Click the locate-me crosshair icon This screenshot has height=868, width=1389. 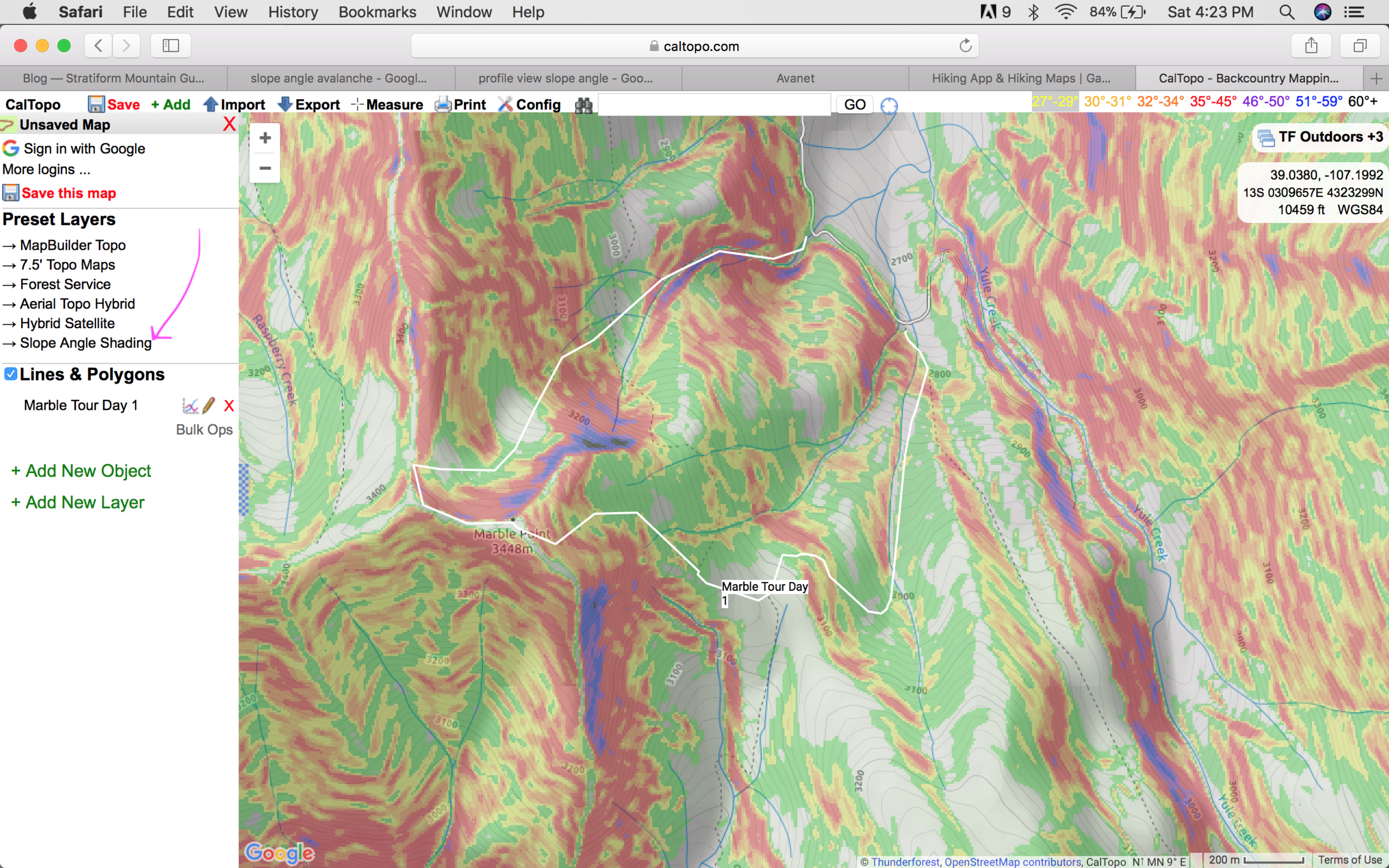(889, 106)
